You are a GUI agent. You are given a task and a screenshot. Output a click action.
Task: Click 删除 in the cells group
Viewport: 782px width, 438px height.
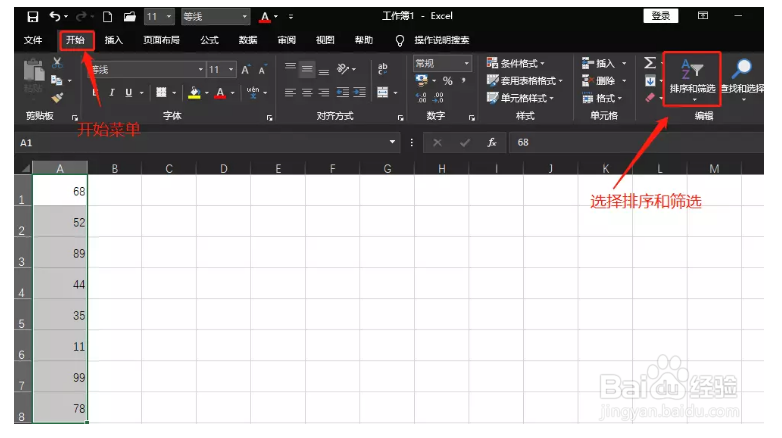(x=603, y=81)
